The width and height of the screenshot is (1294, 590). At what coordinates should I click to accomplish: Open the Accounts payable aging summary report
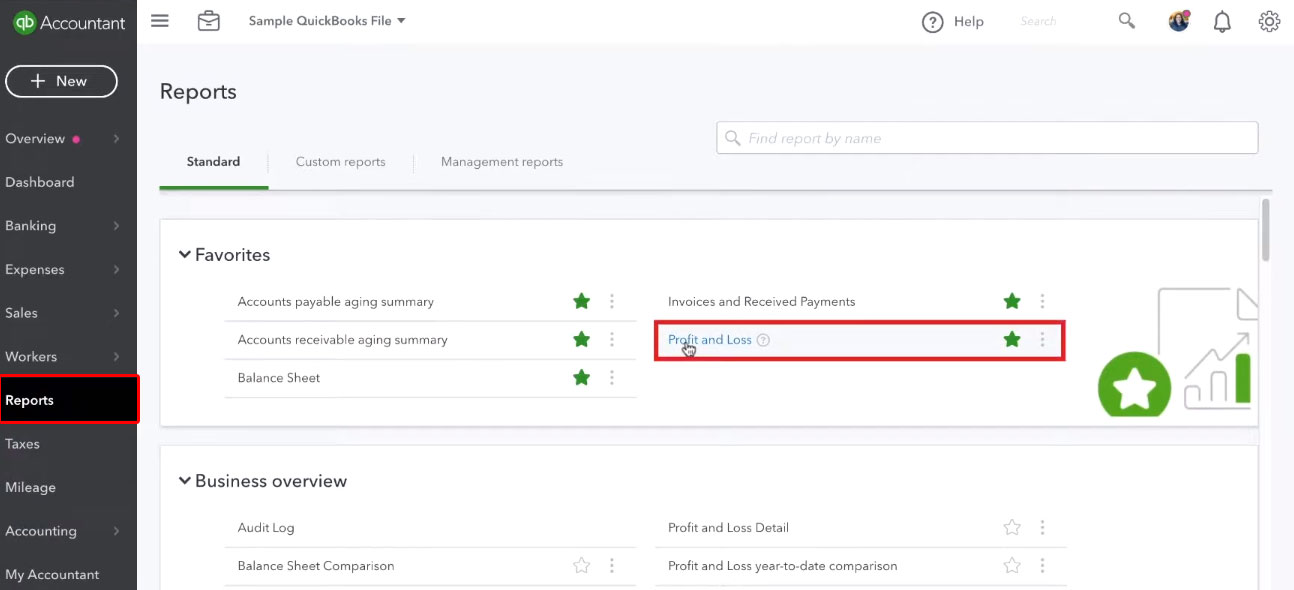[336, 302]
